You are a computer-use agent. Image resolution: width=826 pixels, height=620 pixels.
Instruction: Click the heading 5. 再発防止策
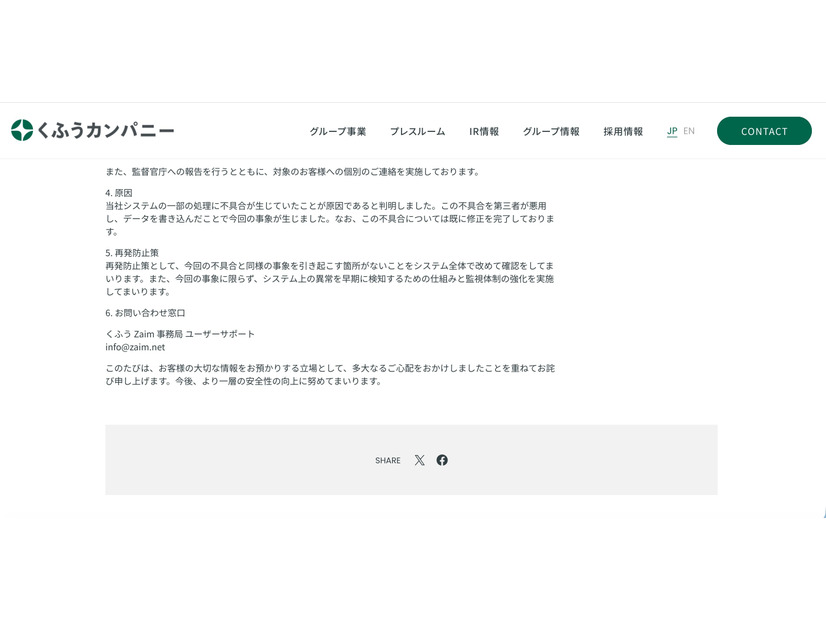pyautogui.click(x=132, y=253)
